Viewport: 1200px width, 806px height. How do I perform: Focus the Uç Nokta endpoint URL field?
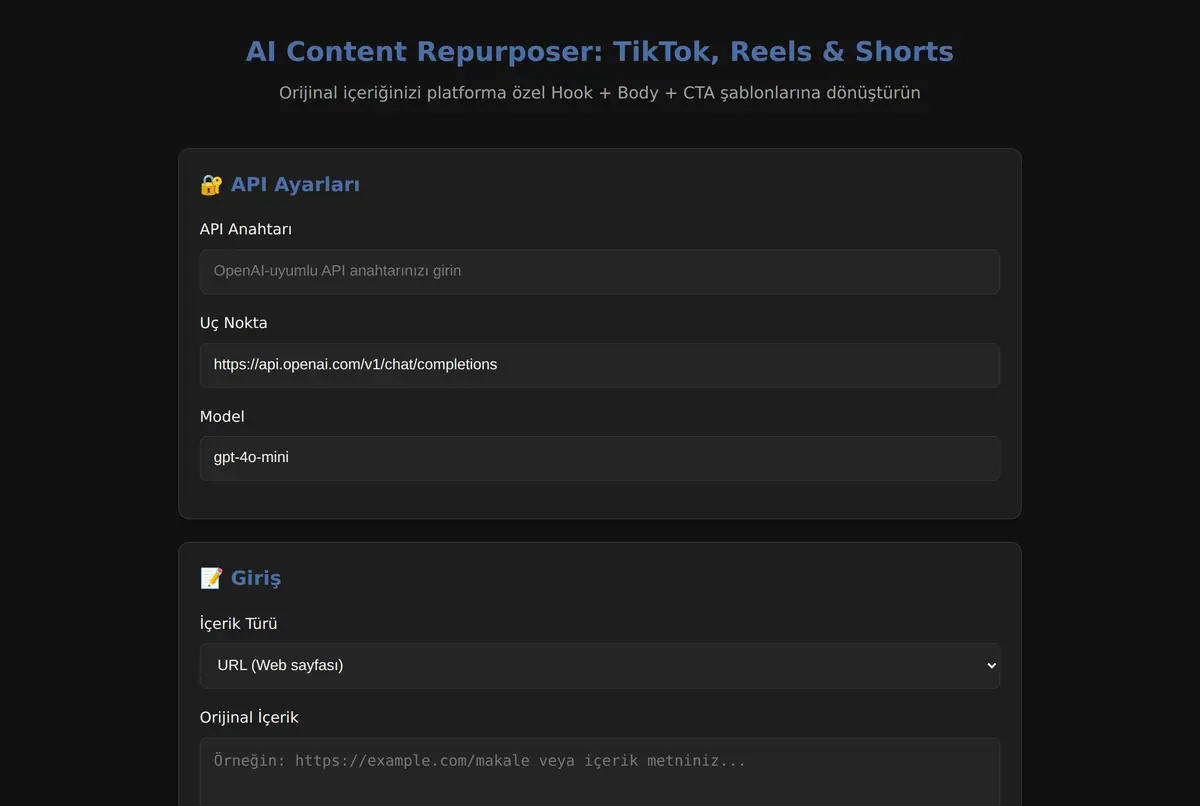pos(600,365)
